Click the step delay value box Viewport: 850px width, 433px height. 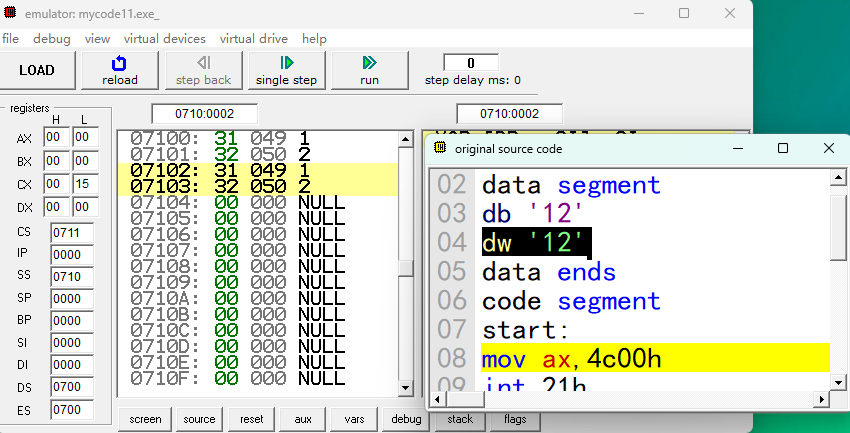tap(471, 63)
